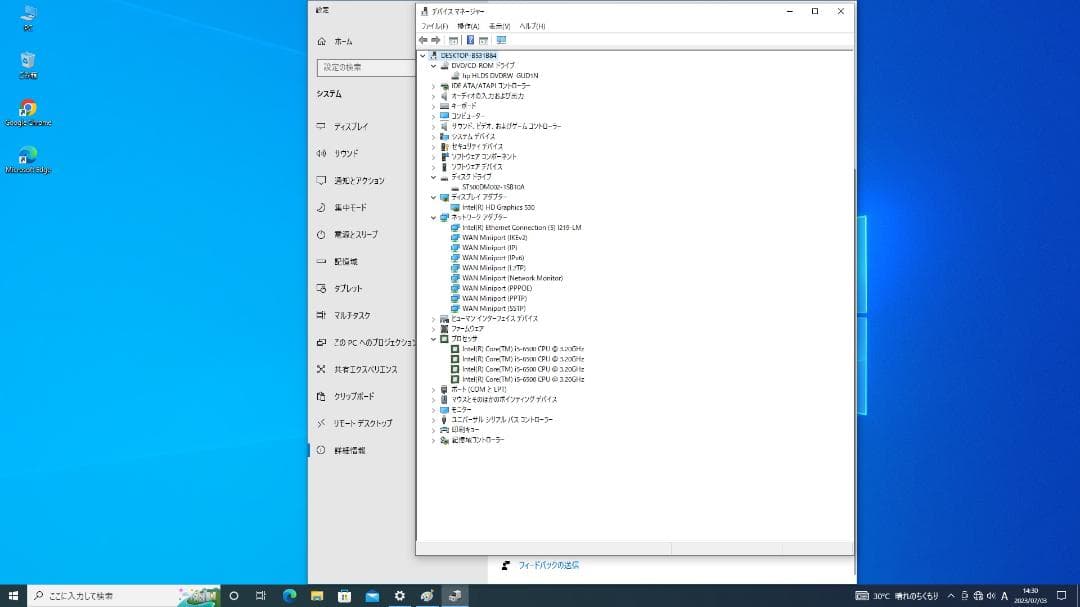The width and height of the screenshot is (1080, 607).
Task: Collapse the ネットワーク アダプター category
Action: tap(432, 217)
